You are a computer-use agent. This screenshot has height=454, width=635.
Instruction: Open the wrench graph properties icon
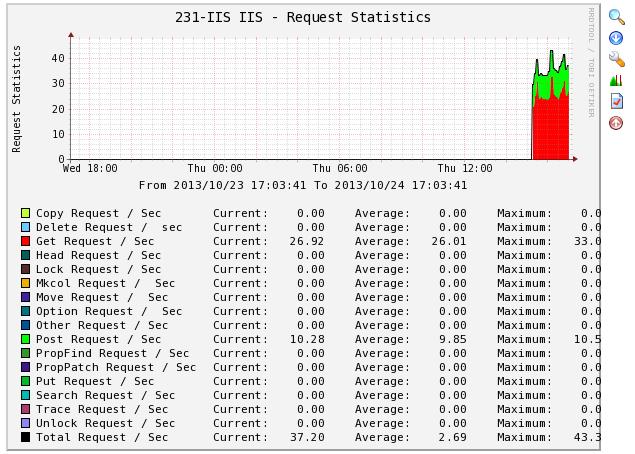pos(616,59)
